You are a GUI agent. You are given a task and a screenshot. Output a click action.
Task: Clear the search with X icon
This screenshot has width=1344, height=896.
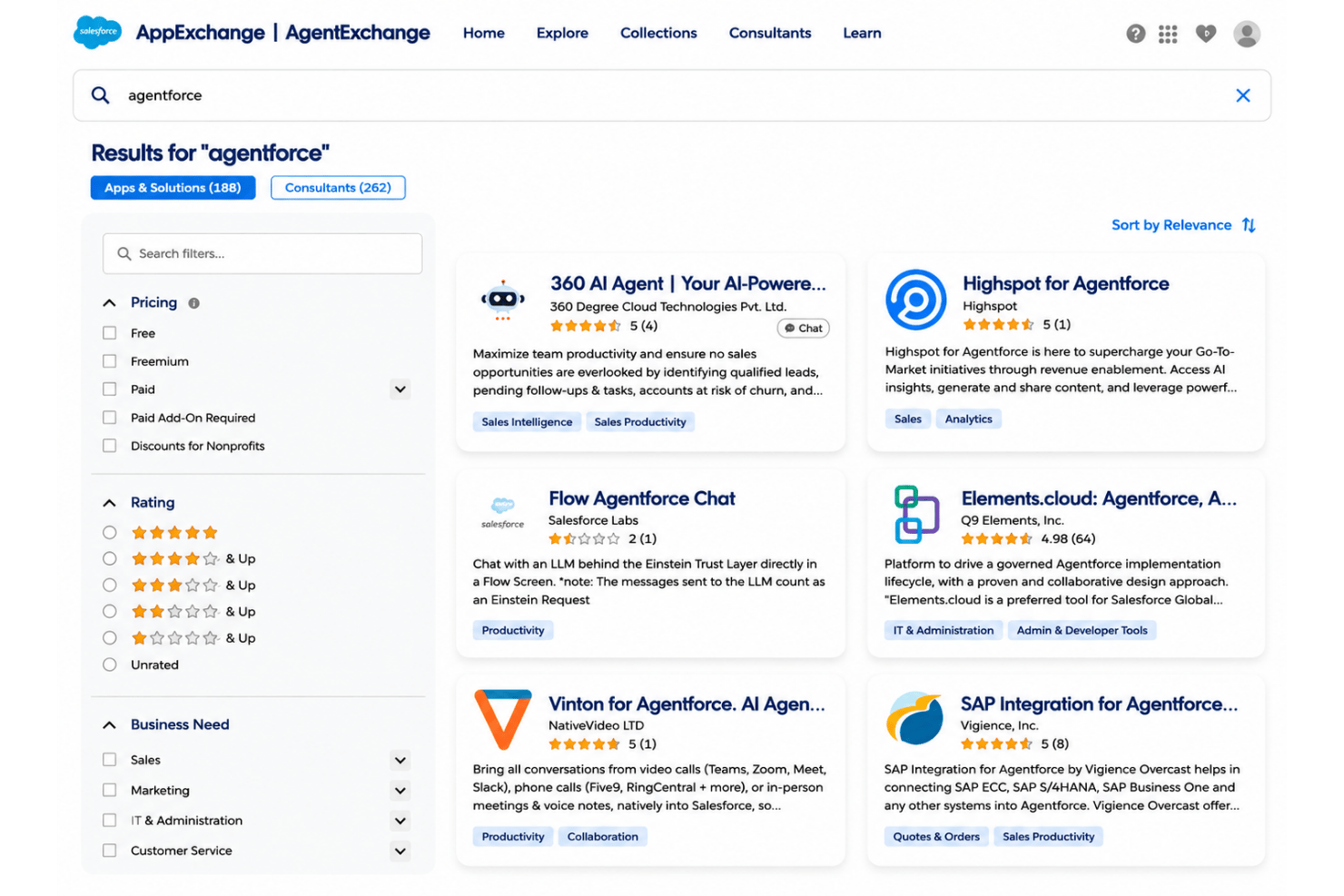point(1242,95)
